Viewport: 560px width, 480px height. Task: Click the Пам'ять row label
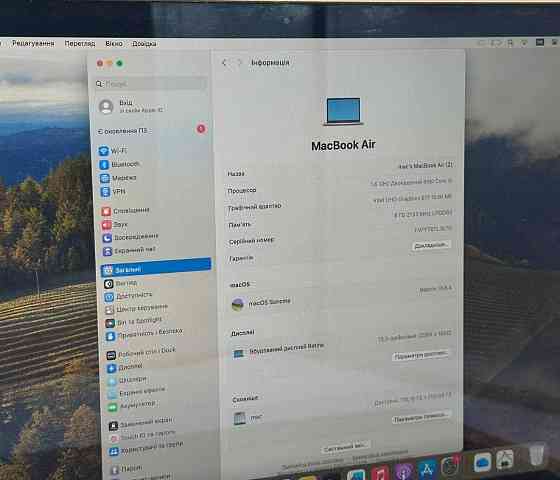pyautogui.click(x=239, y=225)
